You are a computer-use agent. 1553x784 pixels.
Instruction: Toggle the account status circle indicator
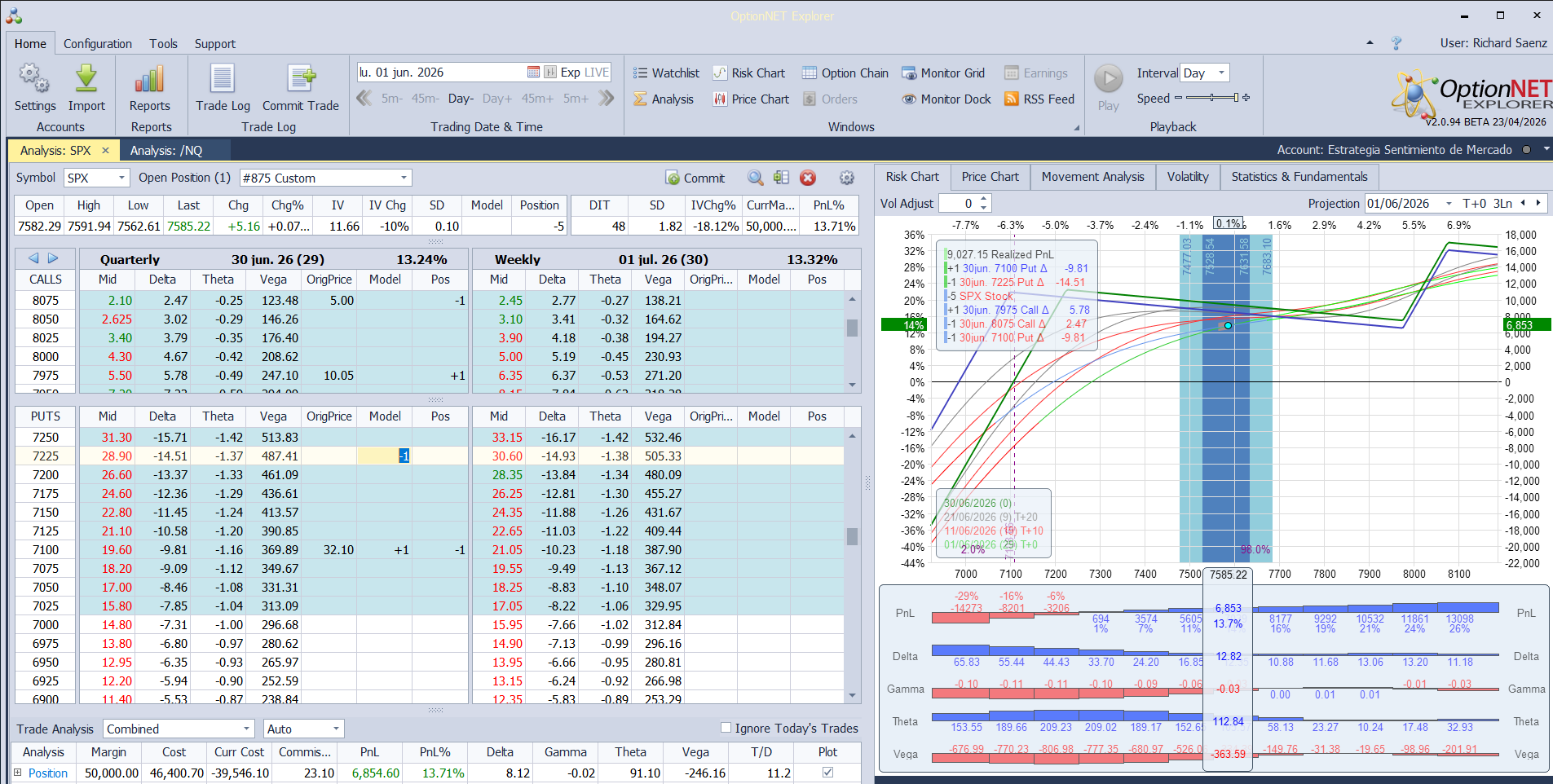click(x=1526, y=150)
